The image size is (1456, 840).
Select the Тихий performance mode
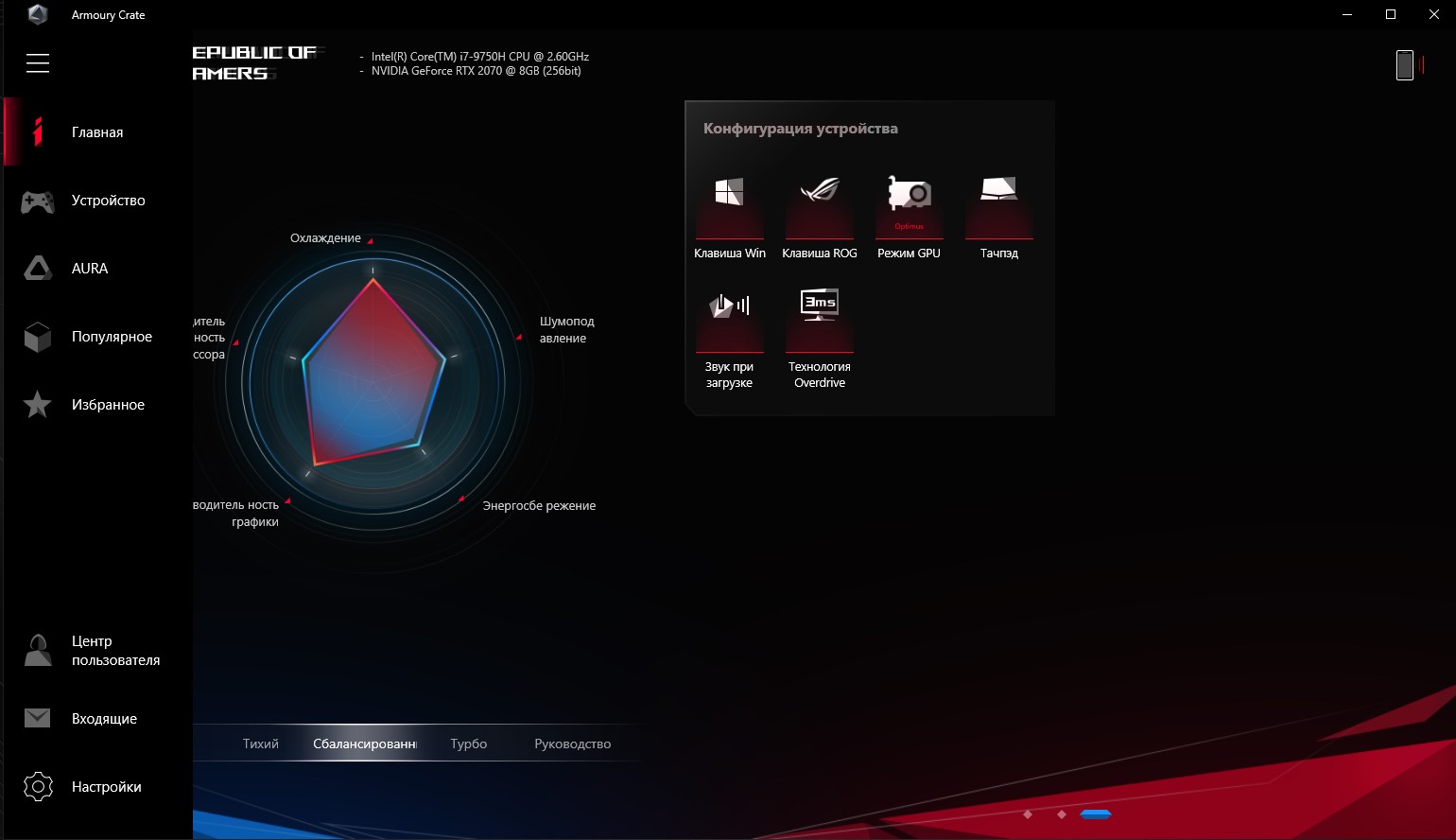pyautogui.click(x=260, y=744)
